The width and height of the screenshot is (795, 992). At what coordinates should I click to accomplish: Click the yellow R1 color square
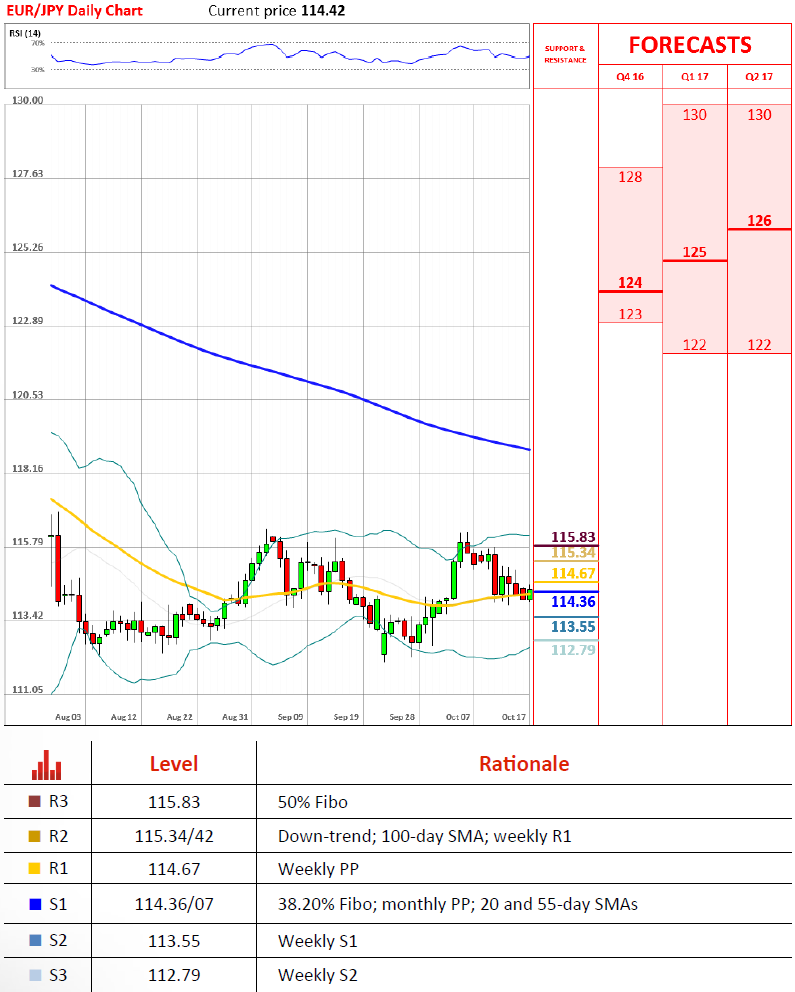[36, 869]
